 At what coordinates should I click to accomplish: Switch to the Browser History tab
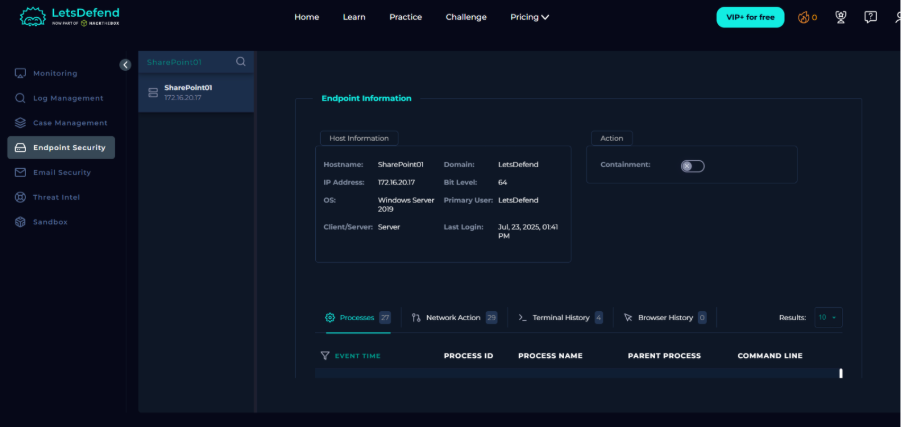[x=665, y=318]
